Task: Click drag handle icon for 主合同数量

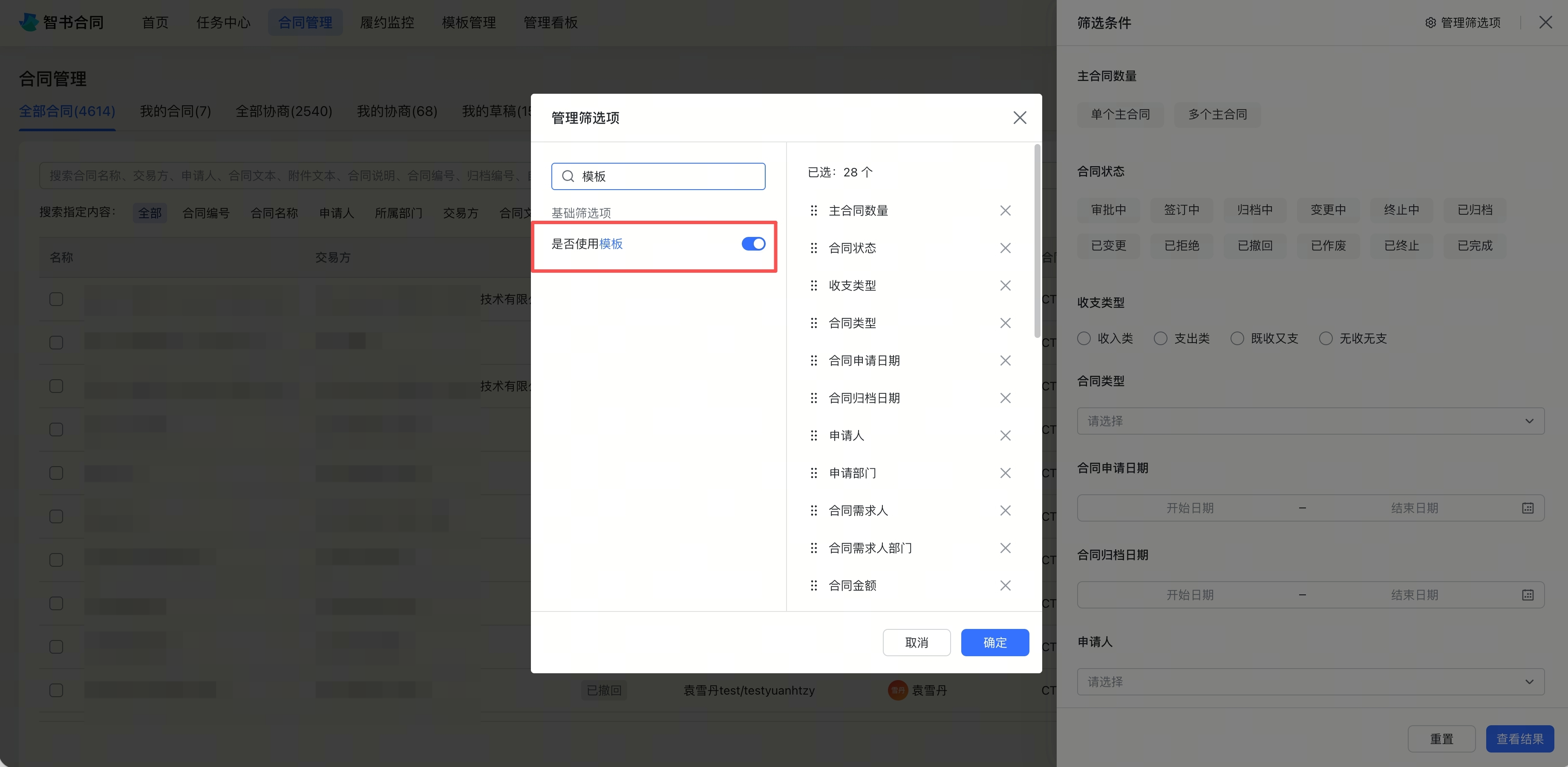Action: click(x=814, y=210)
